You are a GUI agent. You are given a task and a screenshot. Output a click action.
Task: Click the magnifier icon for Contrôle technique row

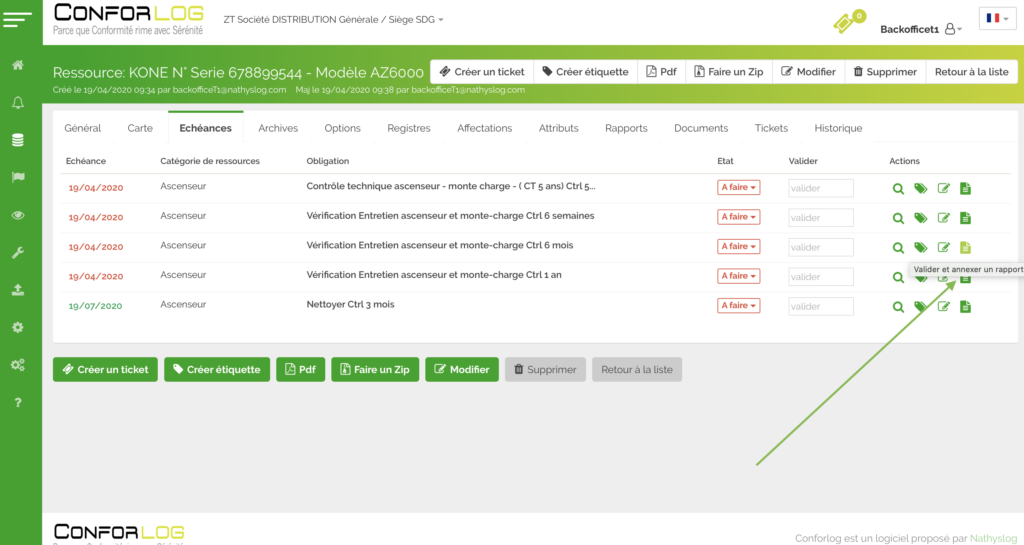[899, 188]
